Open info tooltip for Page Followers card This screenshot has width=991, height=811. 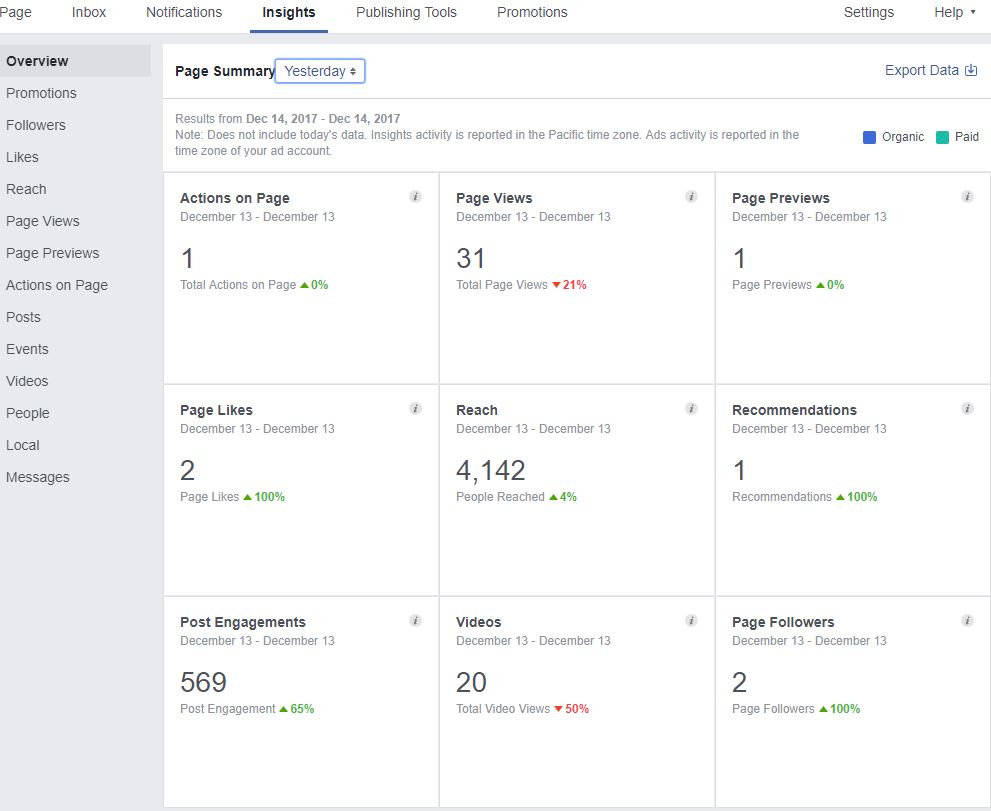pyautogui.click(x=967, y=621)
